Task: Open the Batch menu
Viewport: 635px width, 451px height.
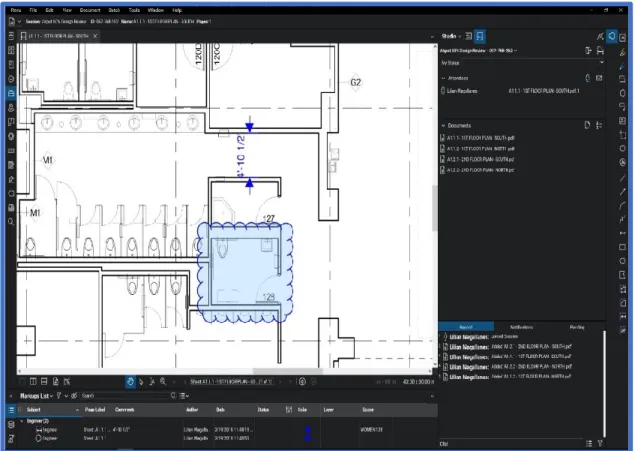Action: pos(114,10)
